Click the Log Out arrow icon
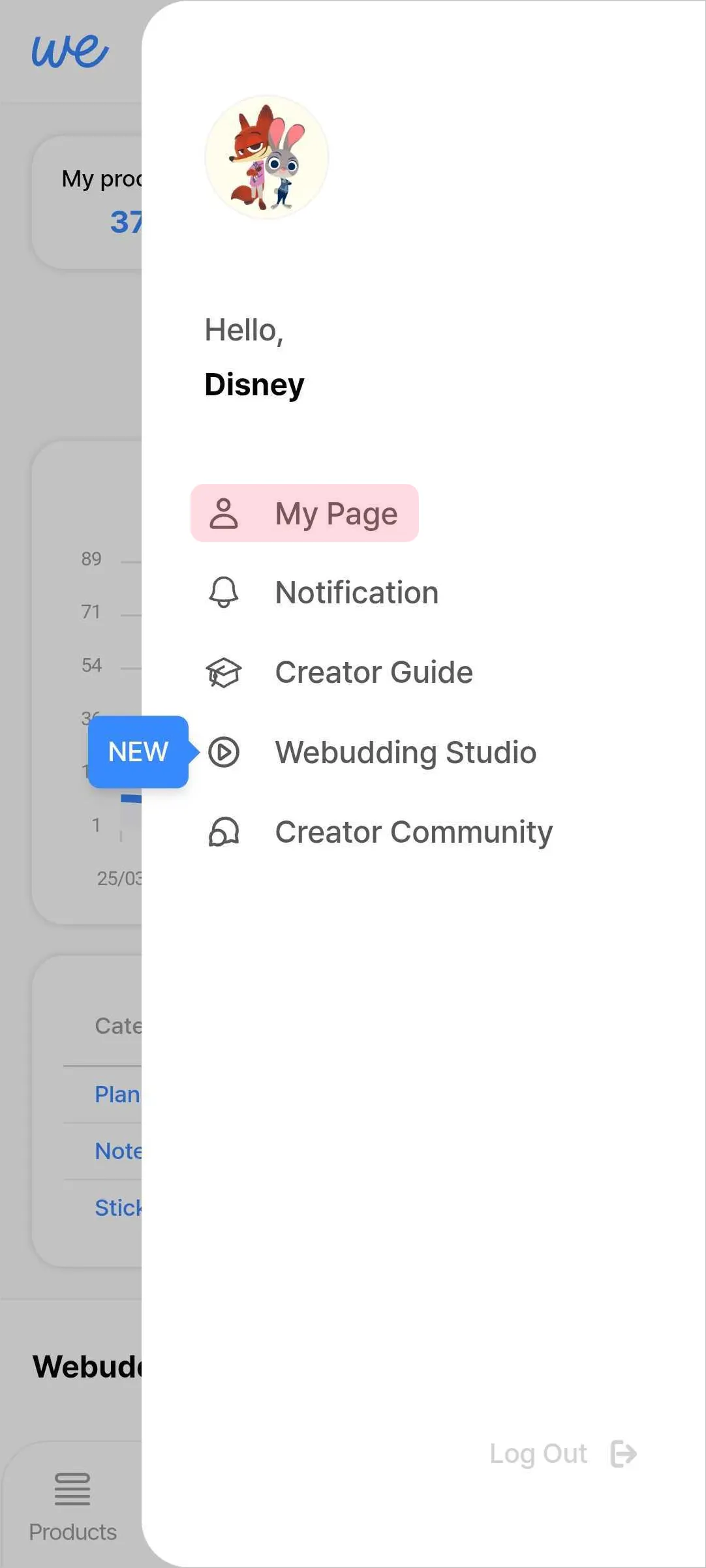 coord(623,1454)
